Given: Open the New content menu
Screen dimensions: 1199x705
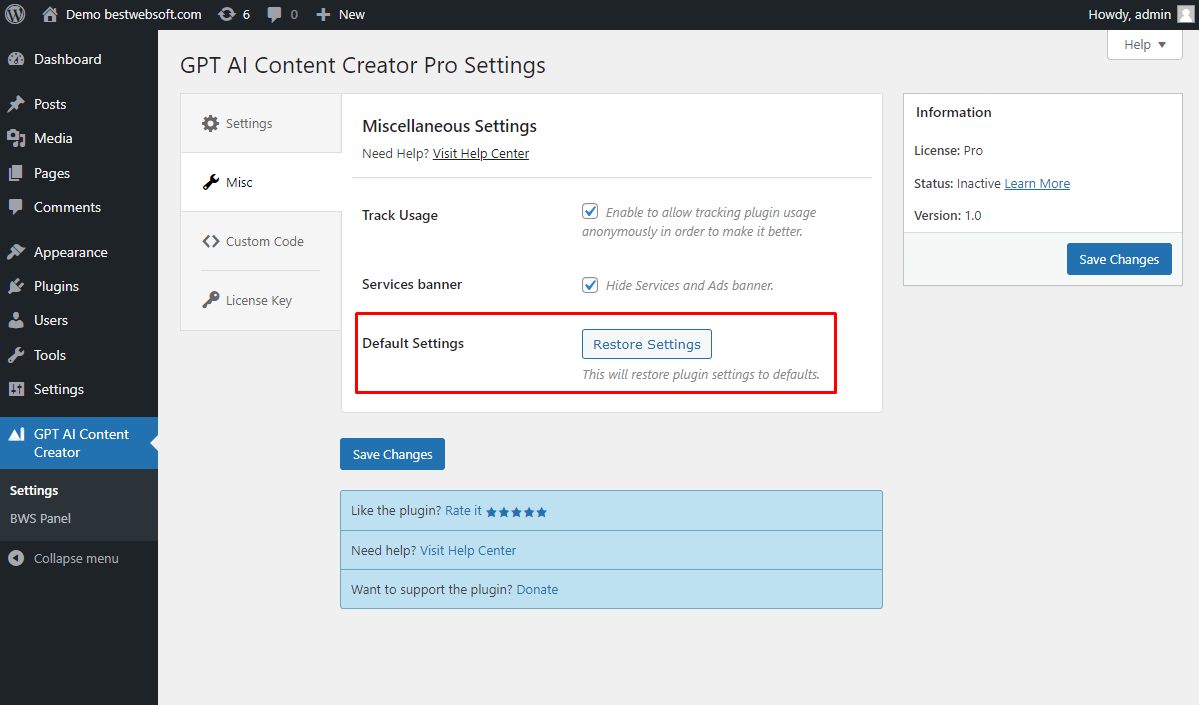Looking at the screenshot, I should (340, 15).
